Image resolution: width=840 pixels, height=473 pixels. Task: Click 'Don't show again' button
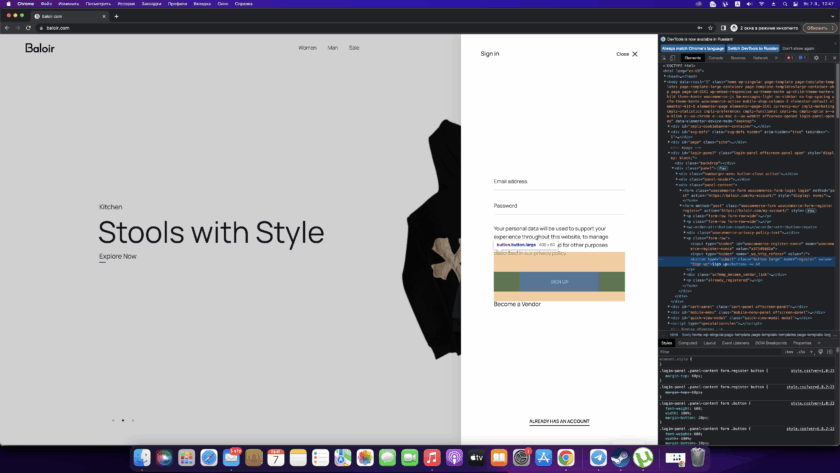(798, 48)
